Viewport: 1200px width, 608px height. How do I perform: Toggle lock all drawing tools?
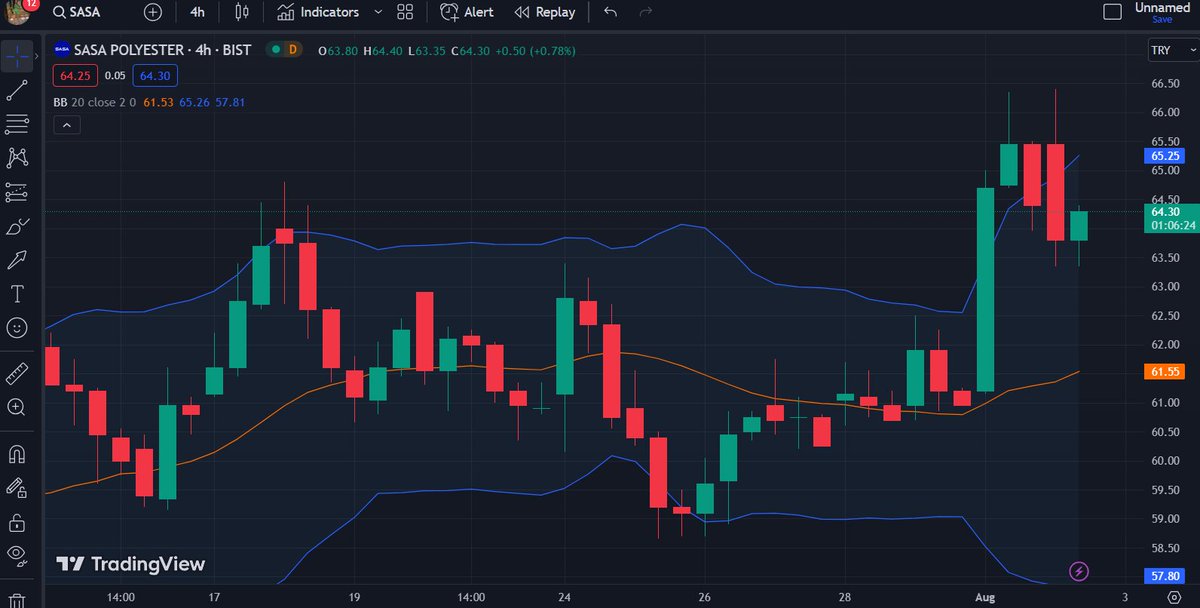click(x=17, y=522)
